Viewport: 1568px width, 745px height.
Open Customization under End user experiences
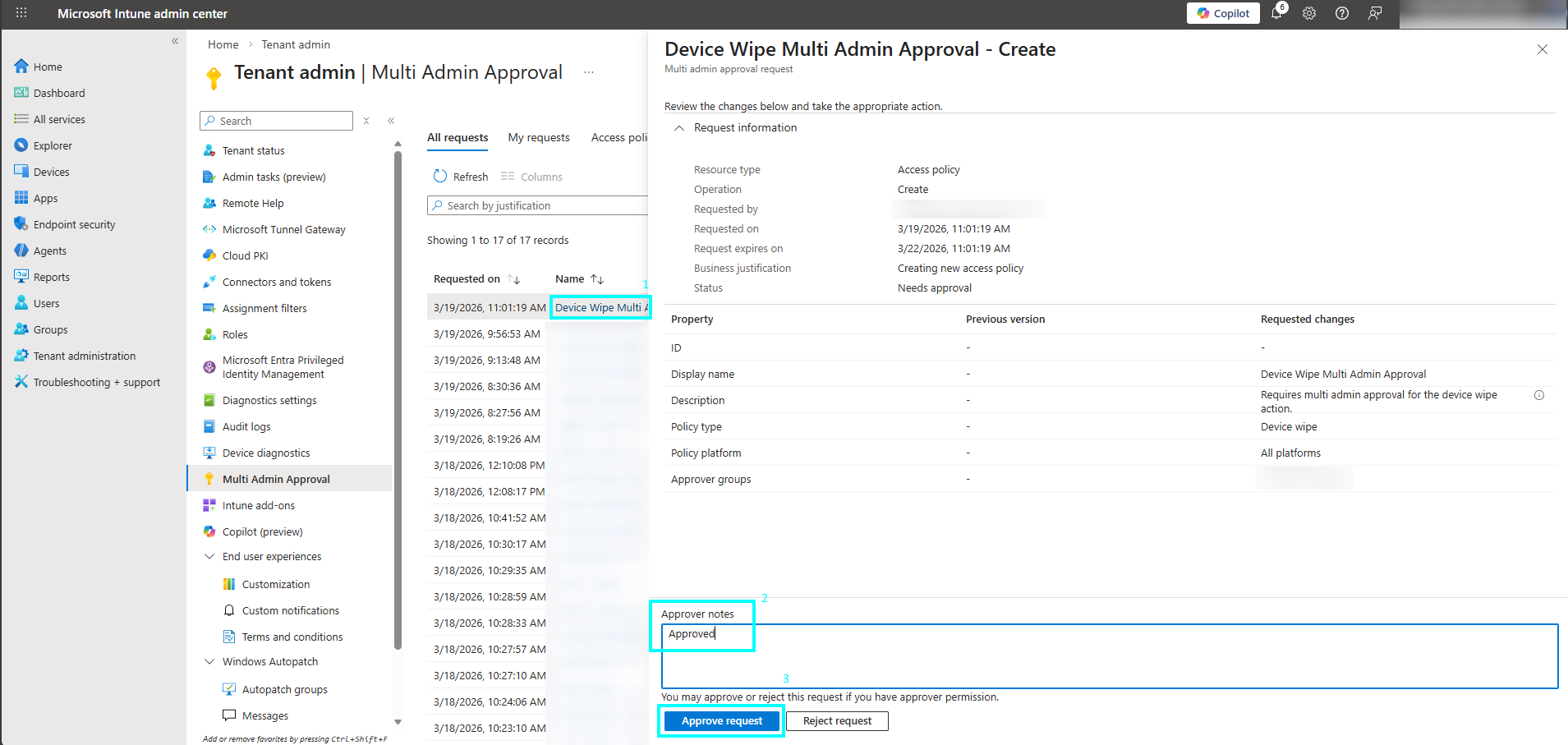276,584
